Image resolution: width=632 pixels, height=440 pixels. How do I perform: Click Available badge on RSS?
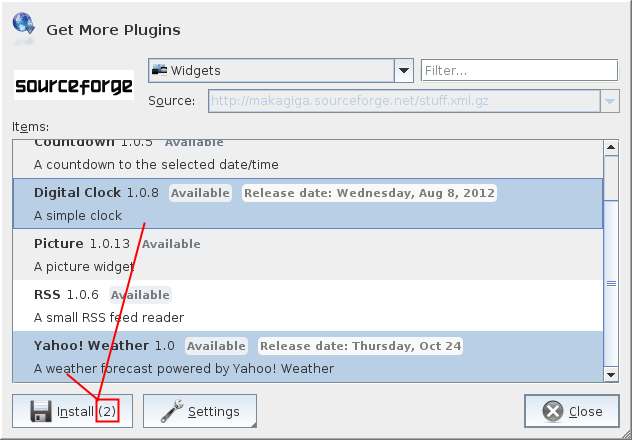[x=140, y=295]
